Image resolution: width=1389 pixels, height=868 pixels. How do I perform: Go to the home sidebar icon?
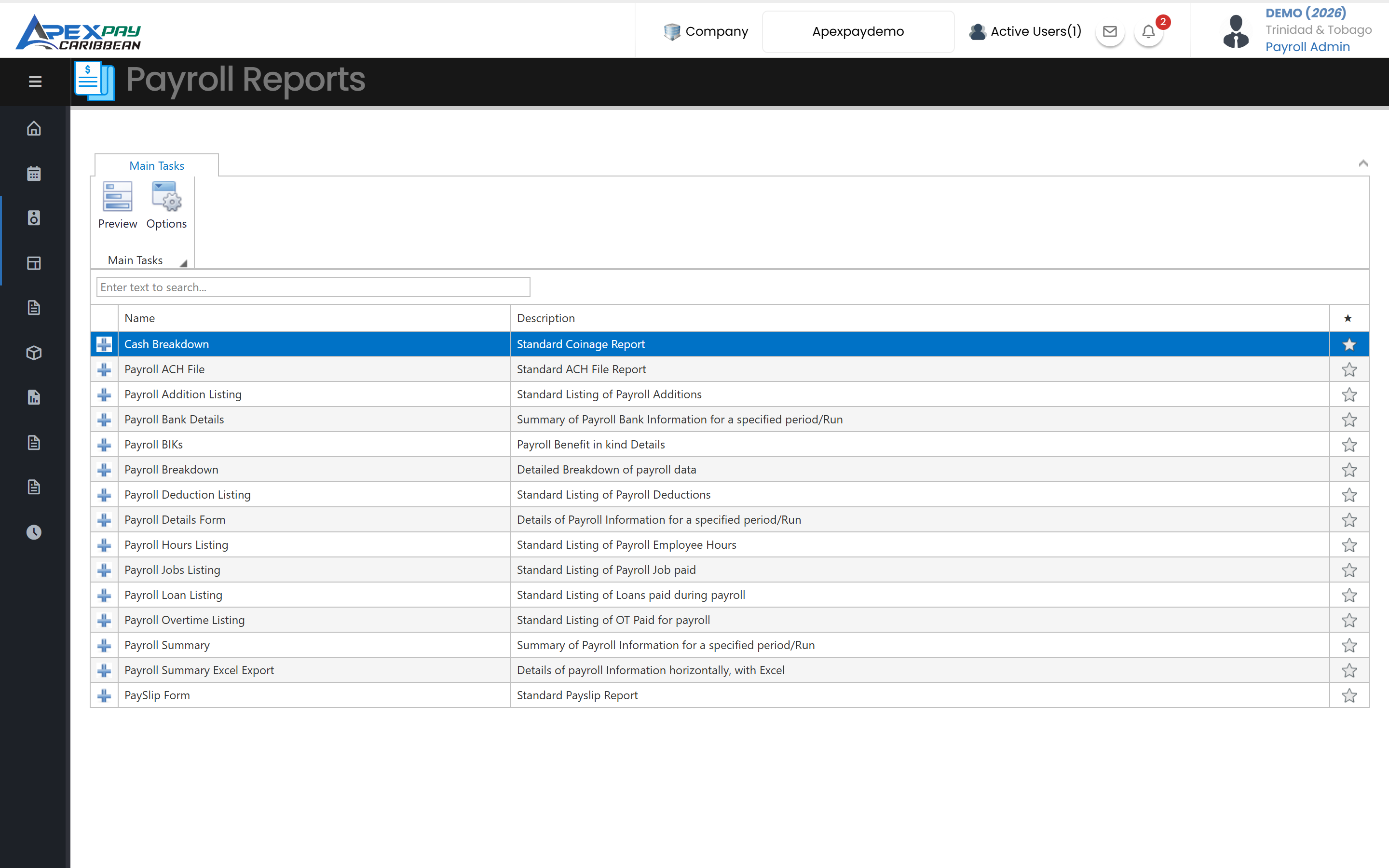click(x=34, y=128)
